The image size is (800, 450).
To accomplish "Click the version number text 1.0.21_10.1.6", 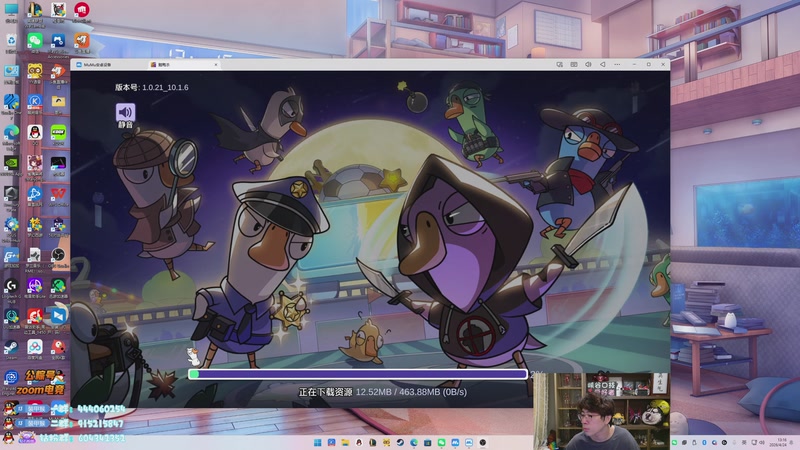I will (x=165, y=87).
